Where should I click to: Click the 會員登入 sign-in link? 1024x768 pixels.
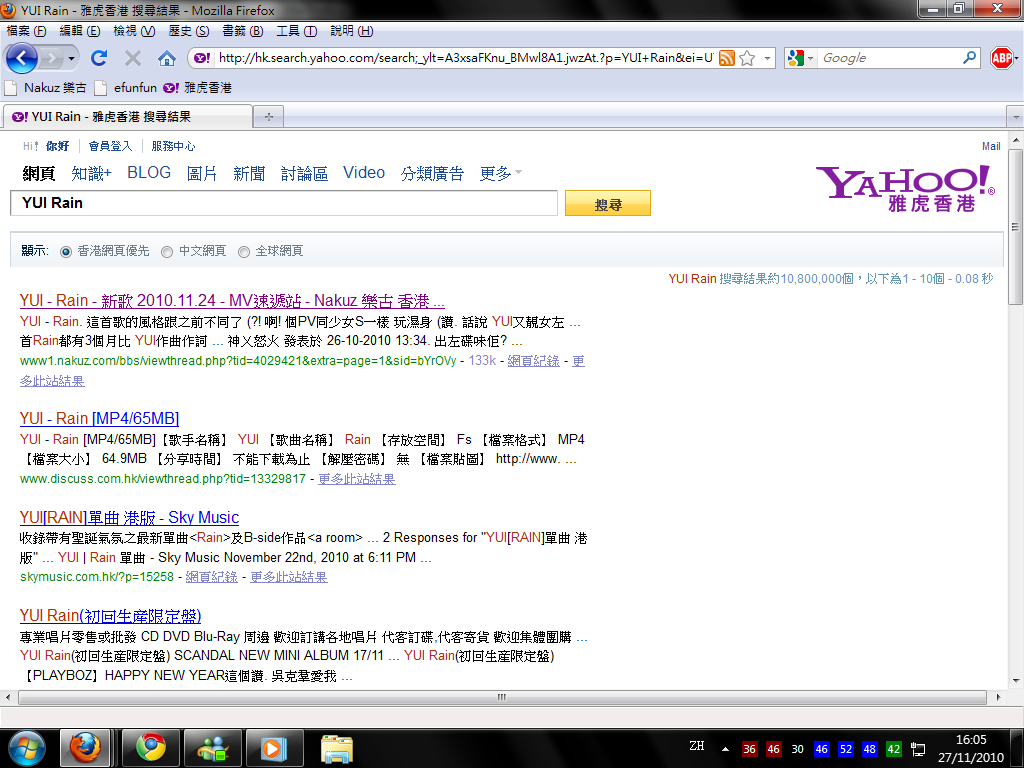click(x=110, y=146)
